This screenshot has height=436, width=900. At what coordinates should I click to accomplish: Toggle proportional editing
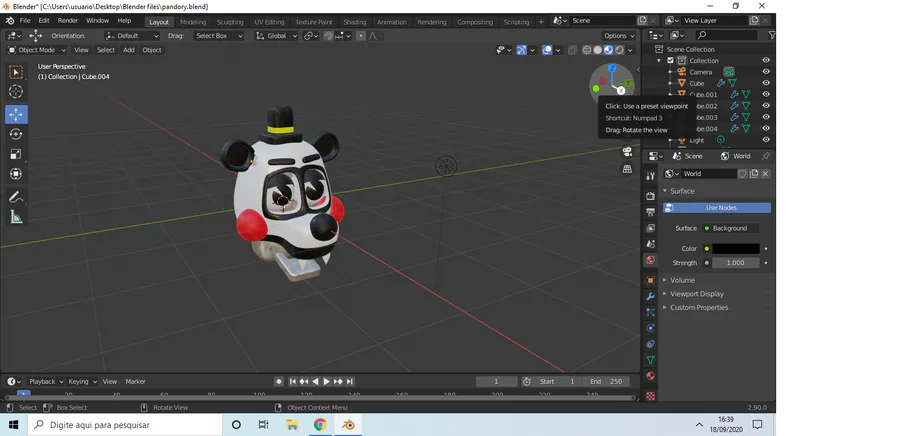point(360,36)
